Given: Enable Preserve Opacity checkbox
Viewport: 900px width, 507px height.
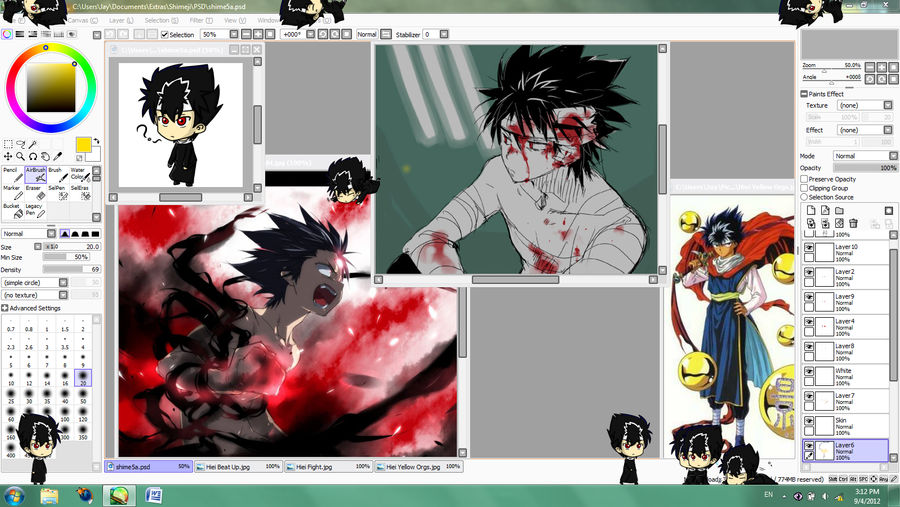Looking at the screenshot, I should click(804, 179).
